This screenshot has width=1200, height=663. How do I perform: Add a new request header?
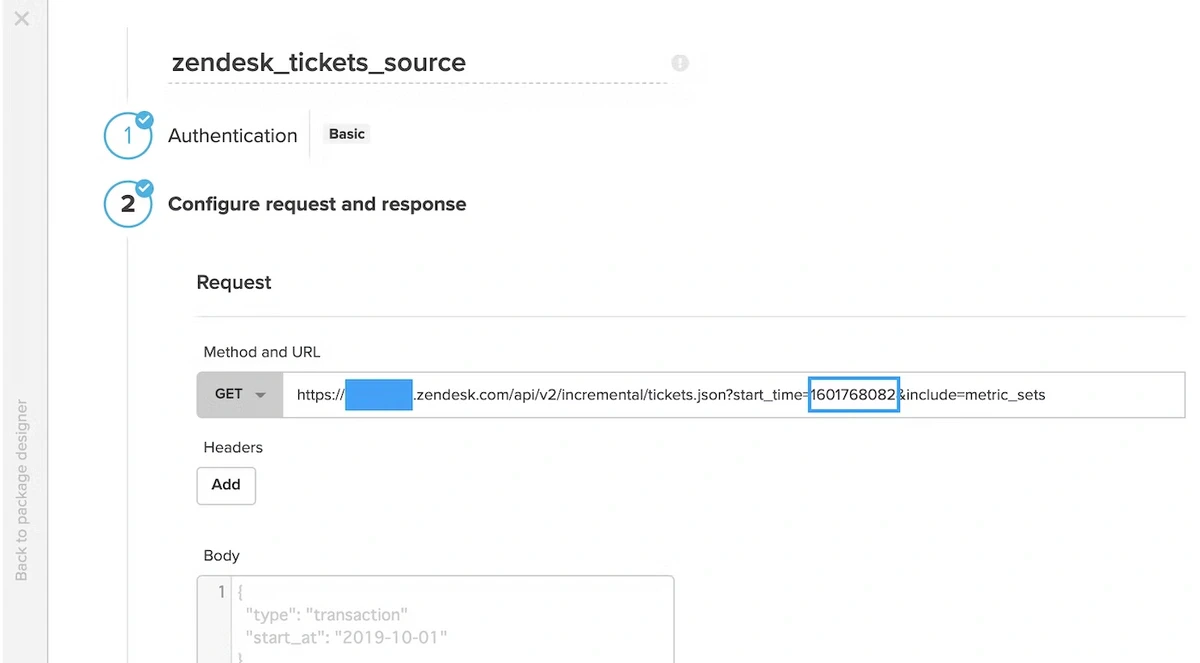tap(226, 485)
